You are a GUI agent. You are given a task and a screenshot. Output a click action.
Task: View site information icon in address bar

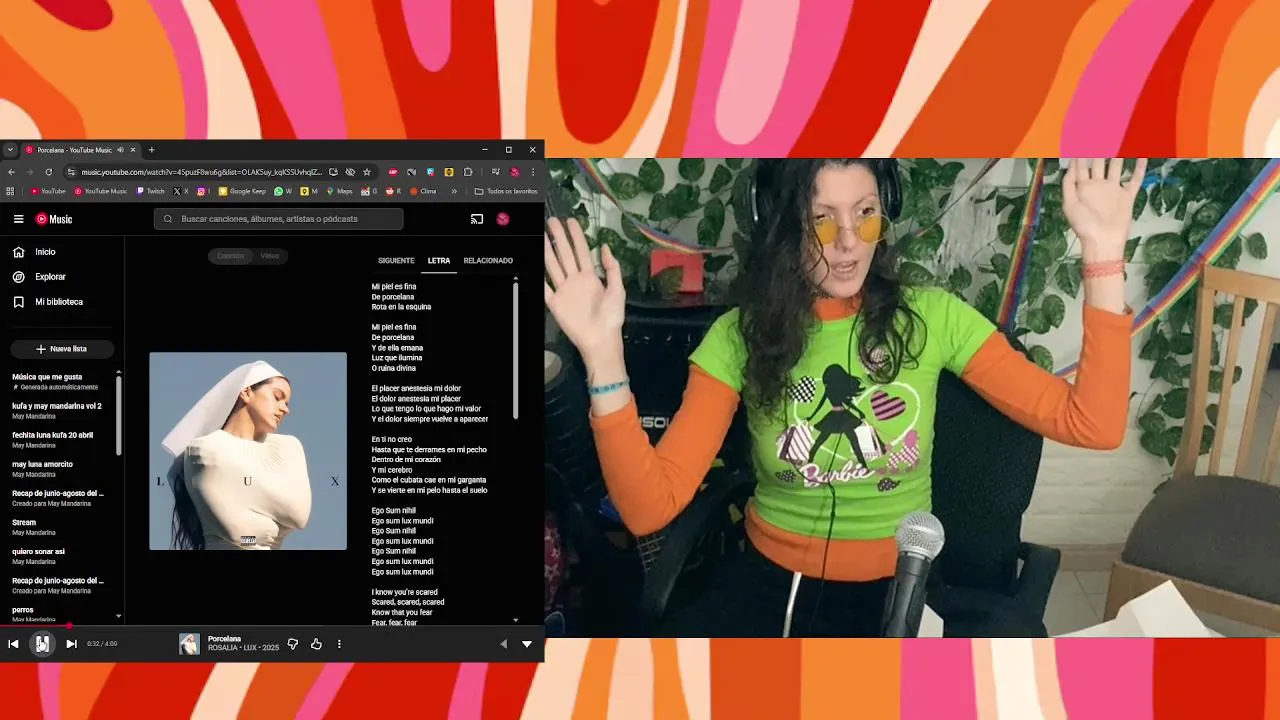point(70,172)
